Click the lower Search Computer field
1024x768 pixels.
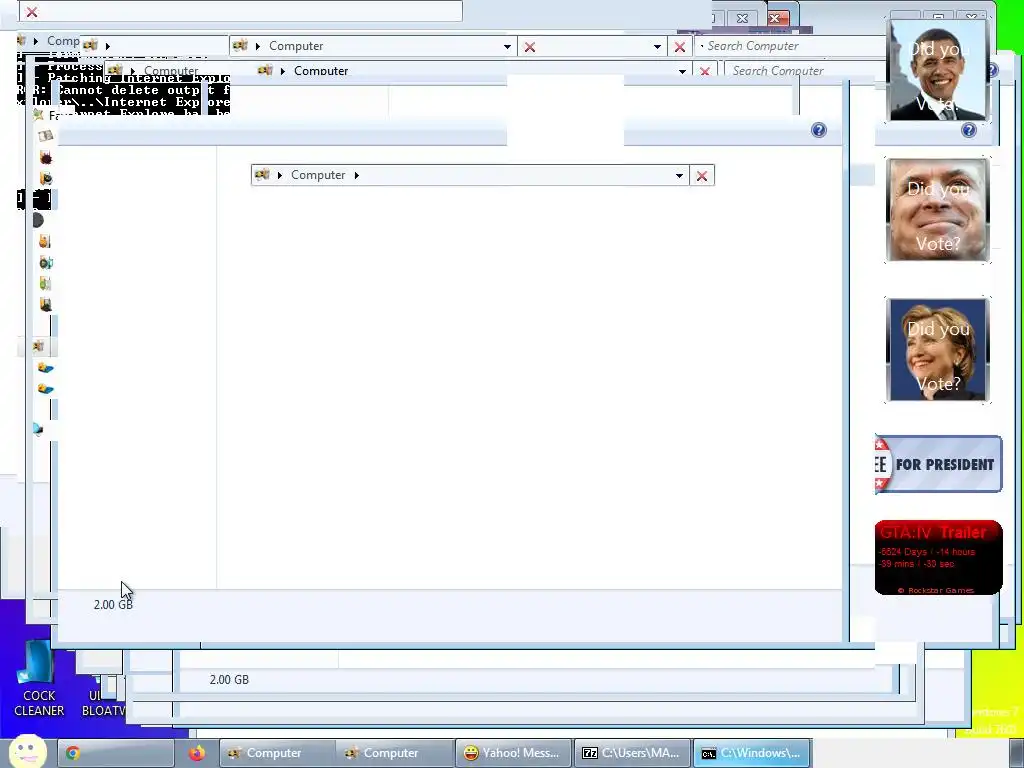tap(805, 70)
